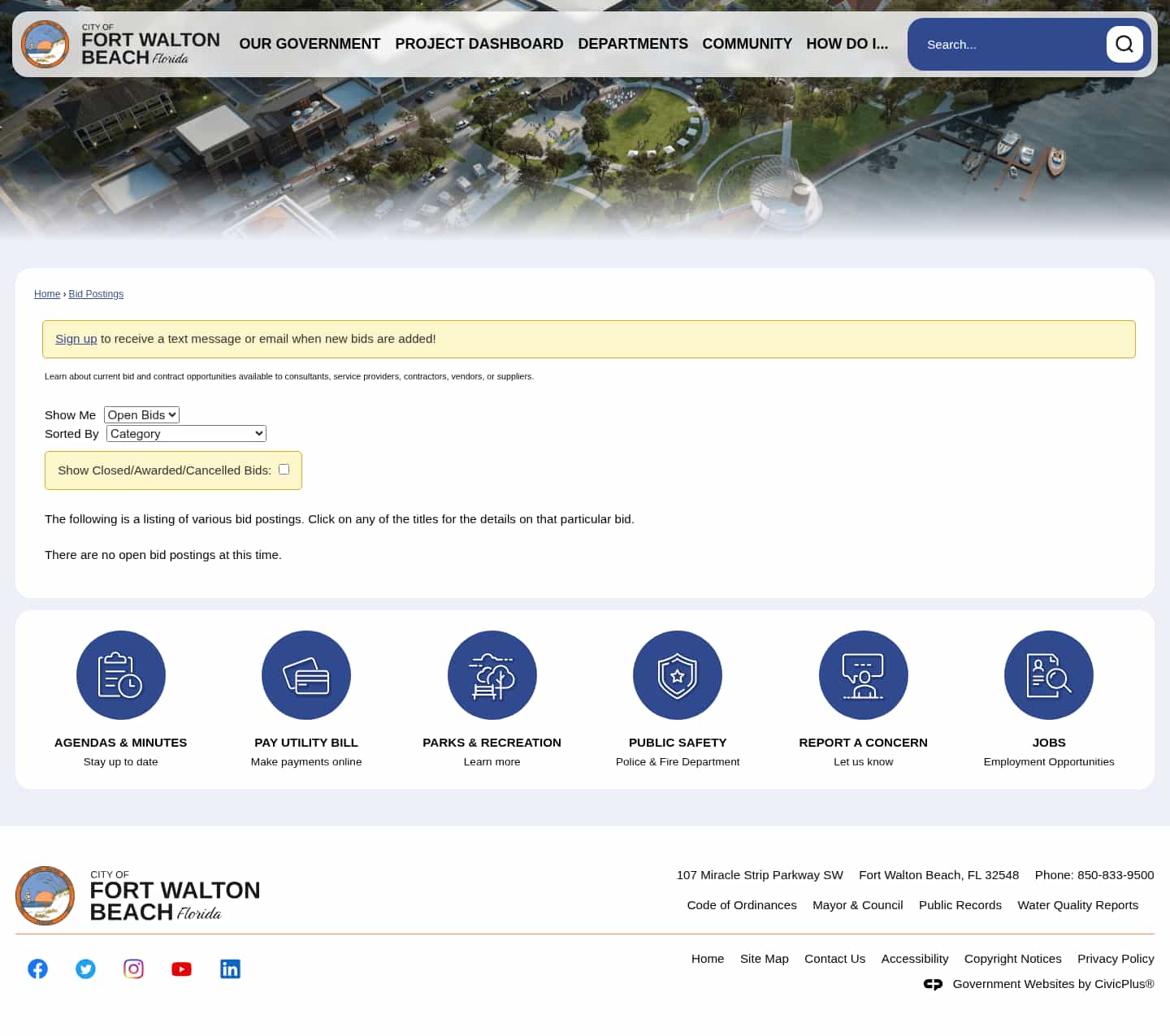The image size is (1170, 1036).
Task: Click the 'Let us know' subtitle
Action: tap(863, 762)
